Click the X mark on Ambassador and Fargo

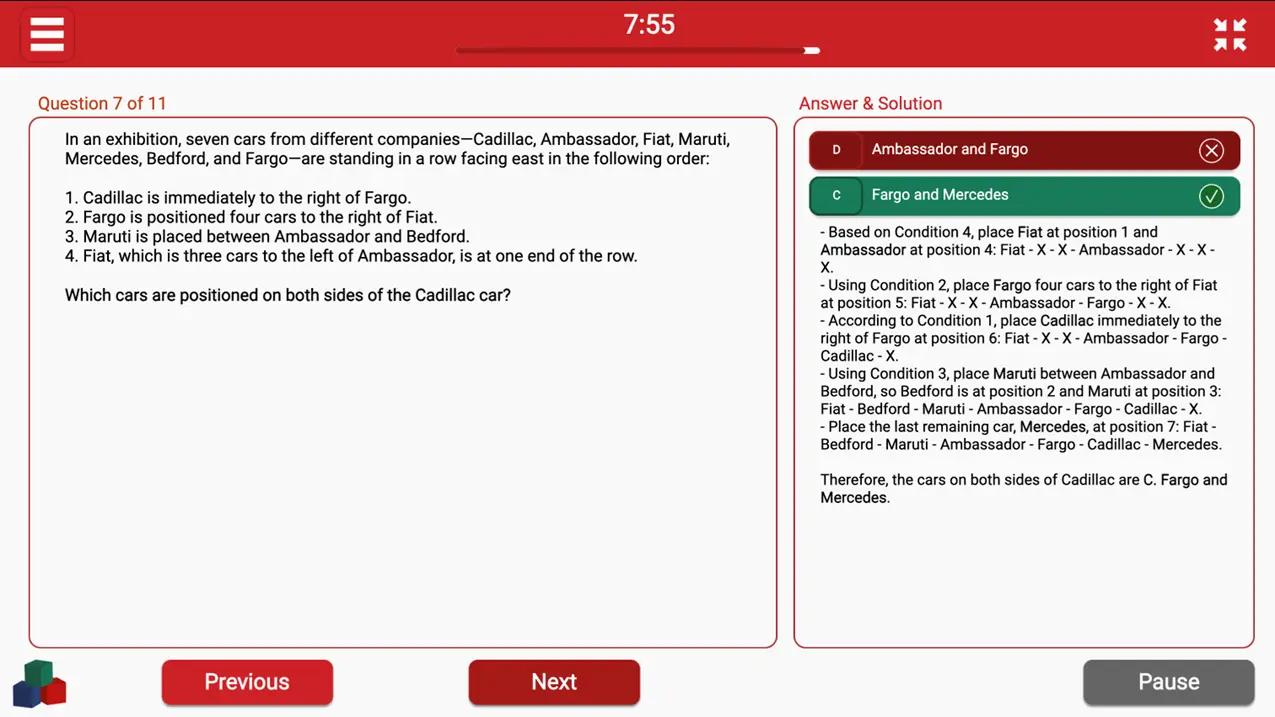tap(1211, 150)
